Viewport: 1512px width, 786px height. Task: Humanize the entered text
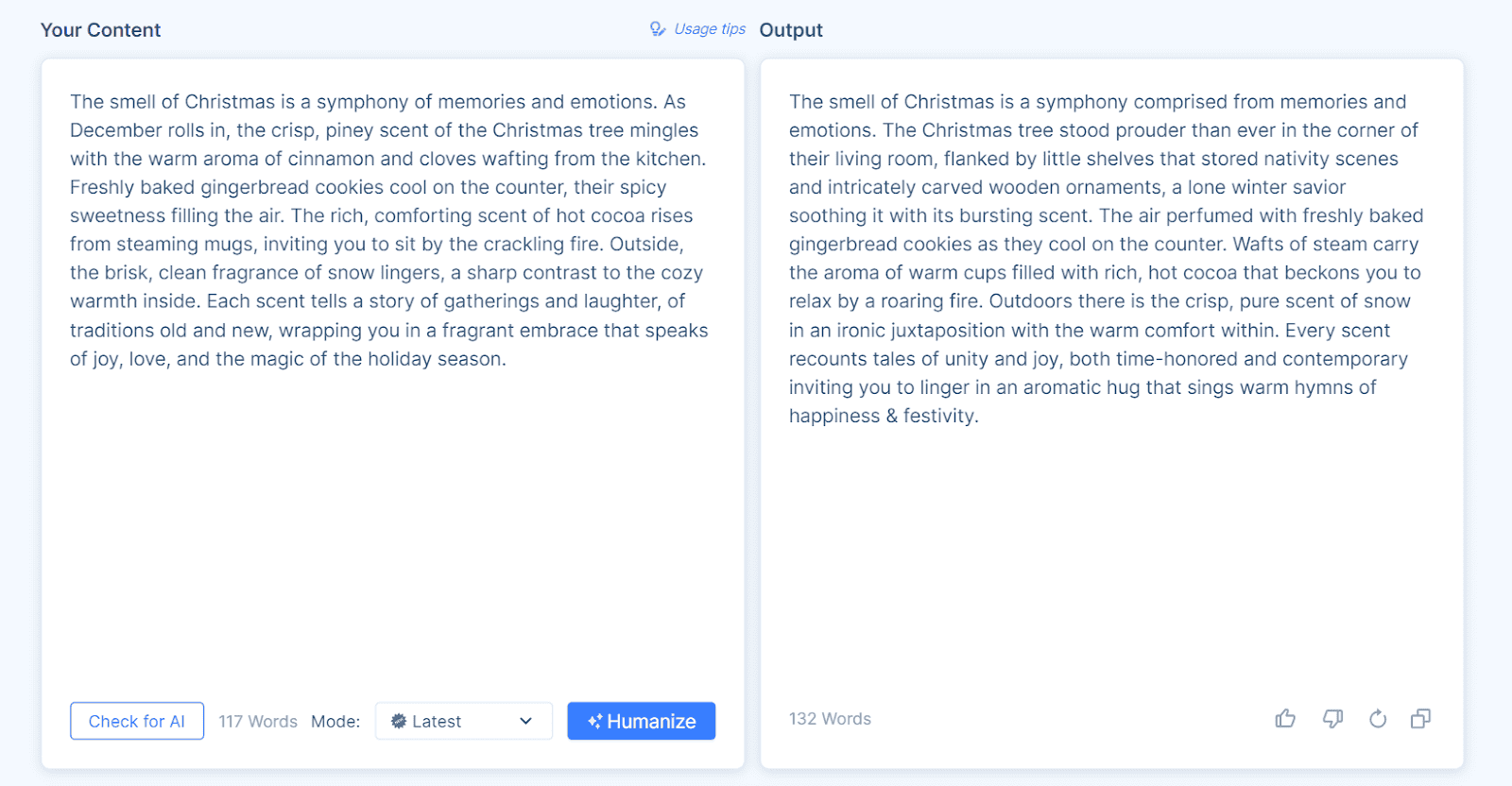click(x=641, y=721)
